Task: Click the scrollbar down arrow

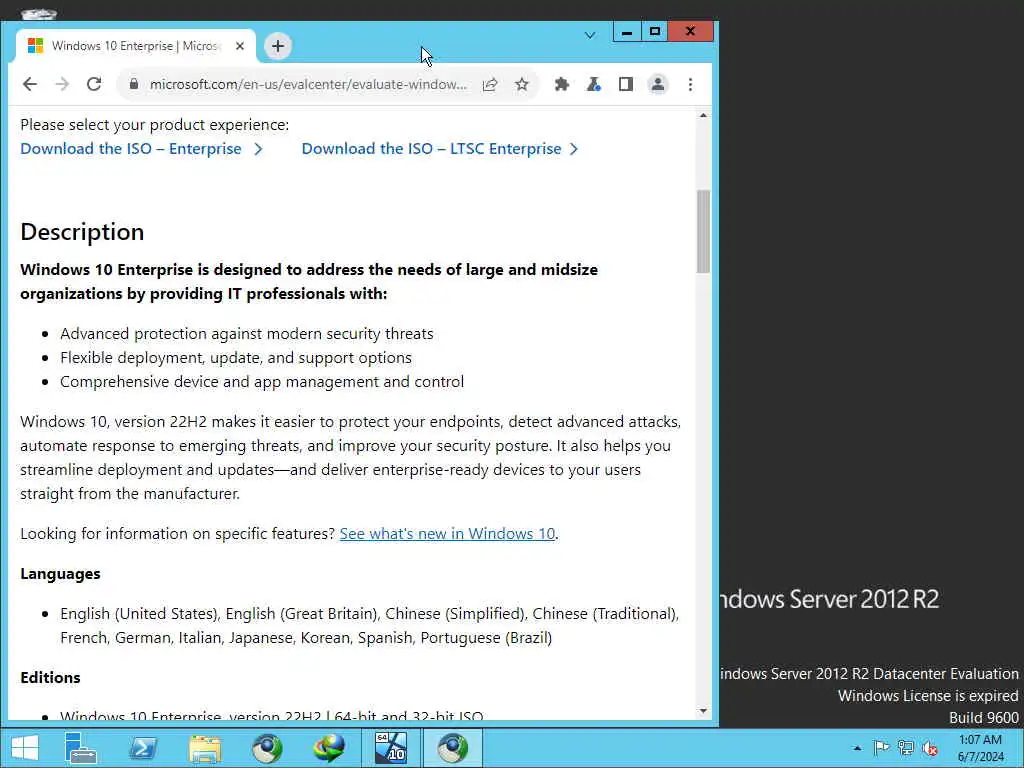Action: (x=703, y=711)
